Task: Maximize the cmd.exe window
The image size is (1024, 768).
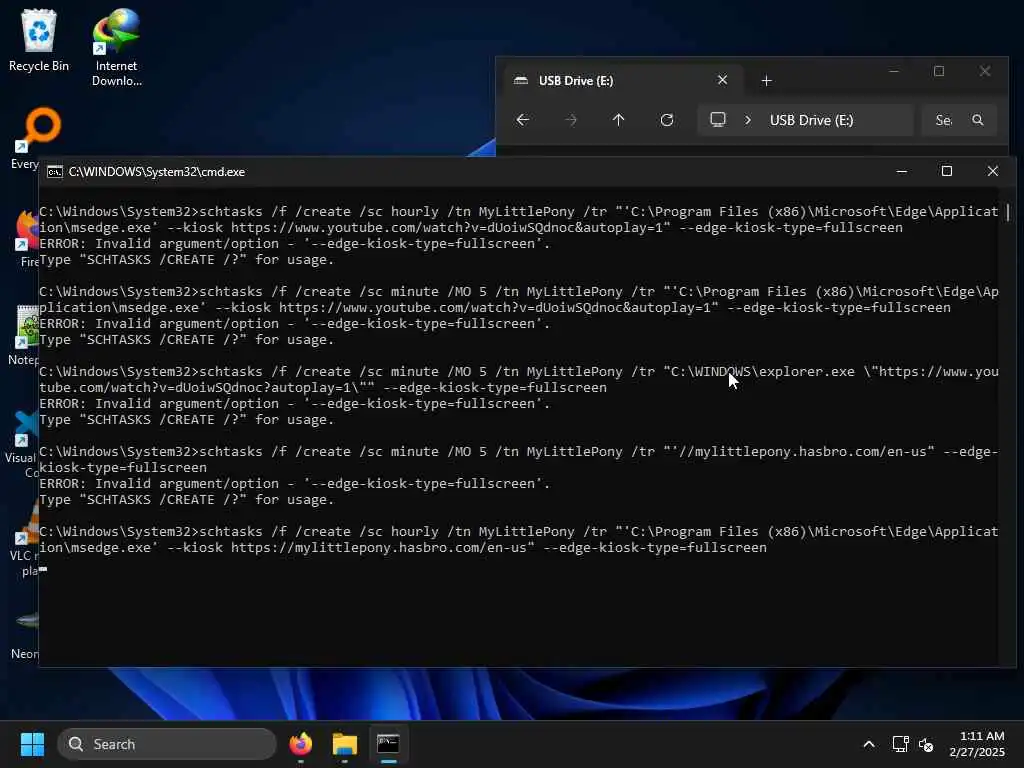Action: (x=946, y=172)
